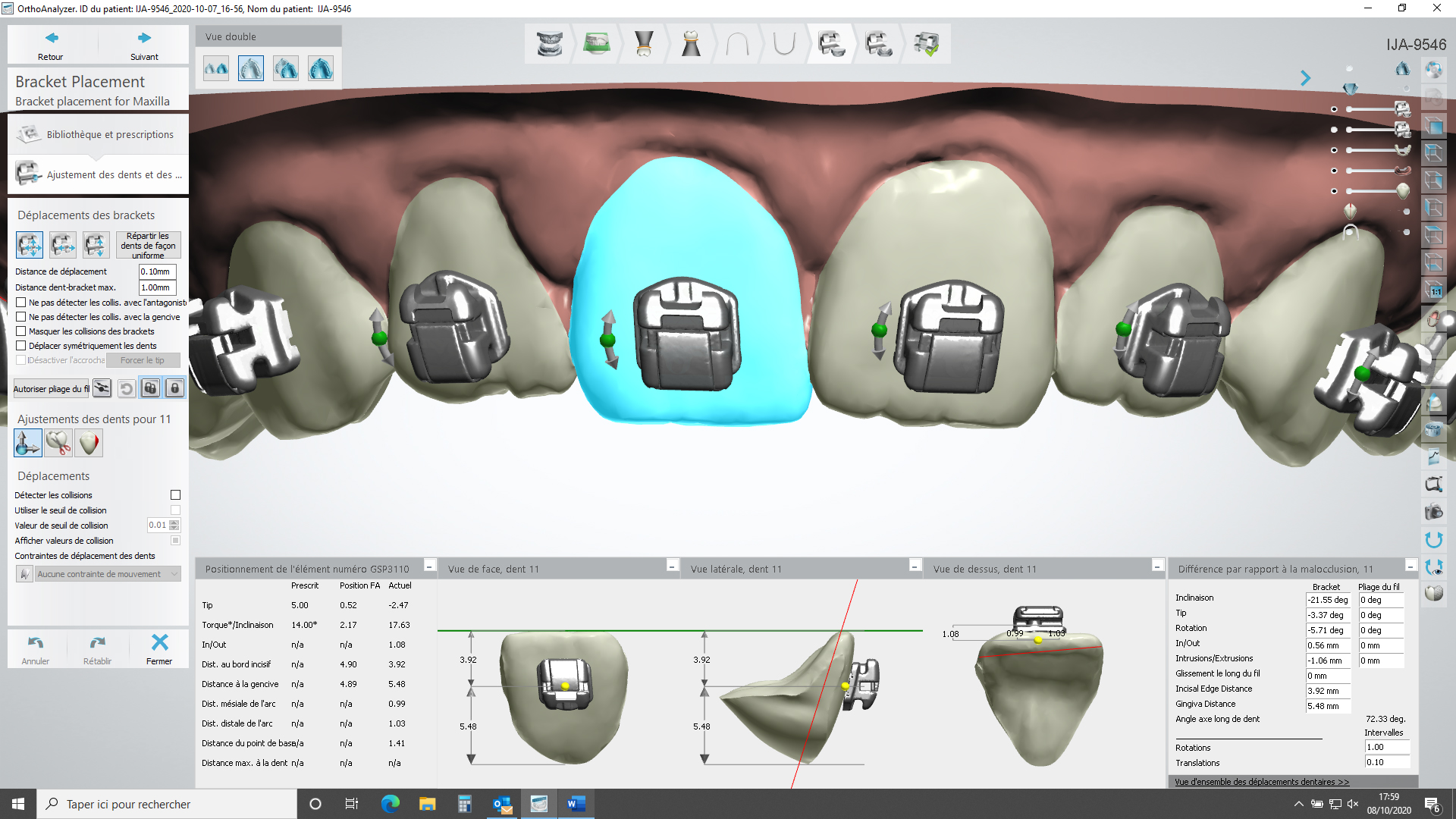Image resolution: width=1456 pixels, height=819 pixels.
Task: Open the final bracket checkmark workflow step
Action: [926, 44]
